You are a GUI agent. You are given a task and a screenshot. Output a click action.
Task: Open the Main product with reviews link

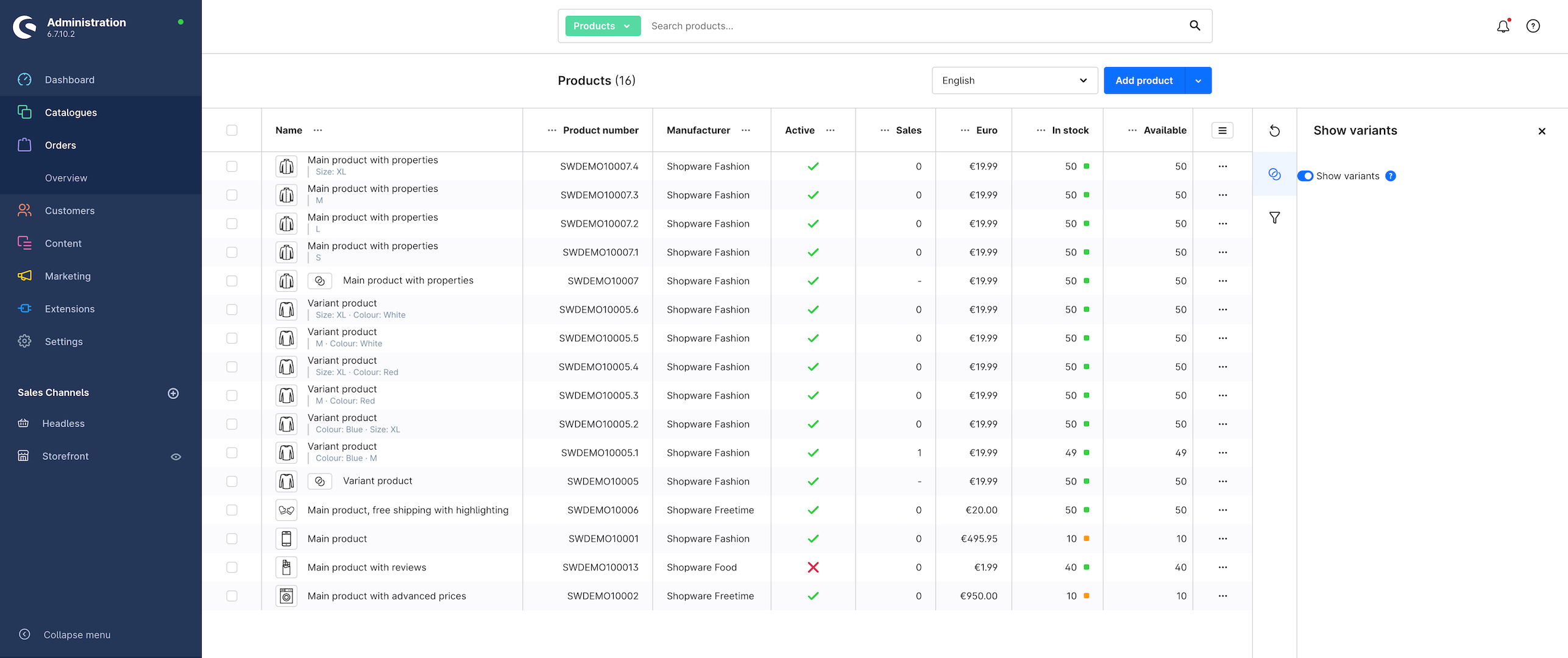pos(367,567)
